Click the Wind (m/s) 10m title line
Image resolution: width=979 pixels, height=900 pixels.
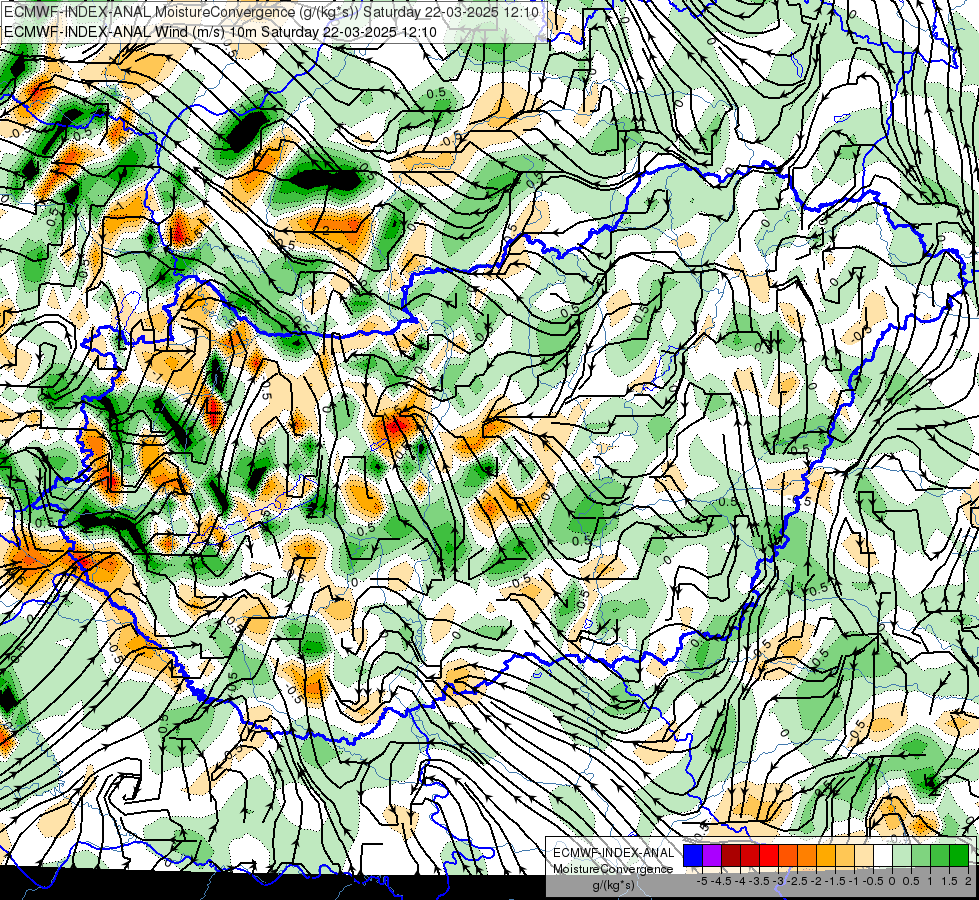tap(220, 31)
